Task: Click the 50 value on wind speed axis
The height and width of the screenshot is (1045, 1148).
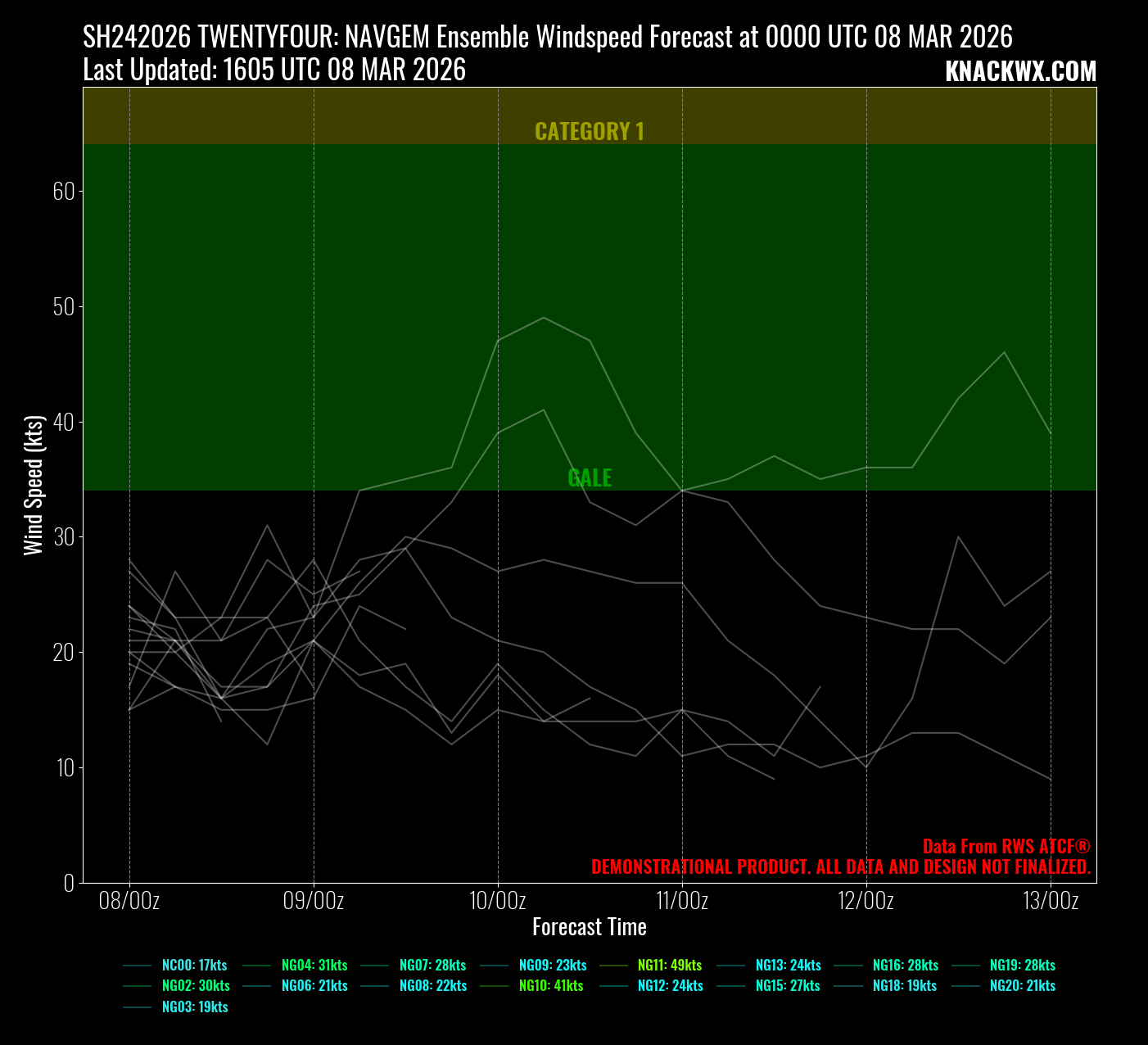Action: [x=64, y=307]
